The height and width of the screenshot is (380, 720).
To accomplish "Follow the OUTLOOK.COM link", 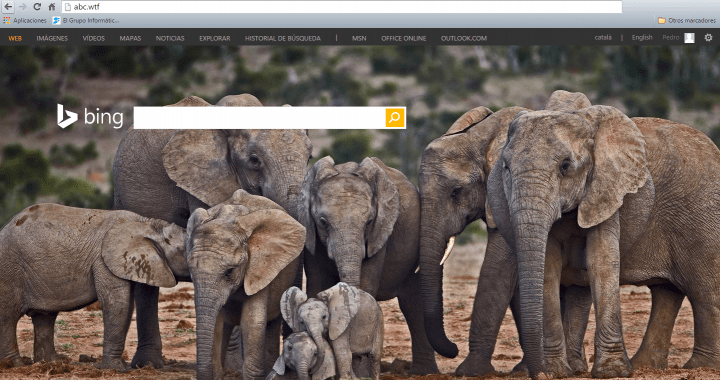I will tap(464, 39).
